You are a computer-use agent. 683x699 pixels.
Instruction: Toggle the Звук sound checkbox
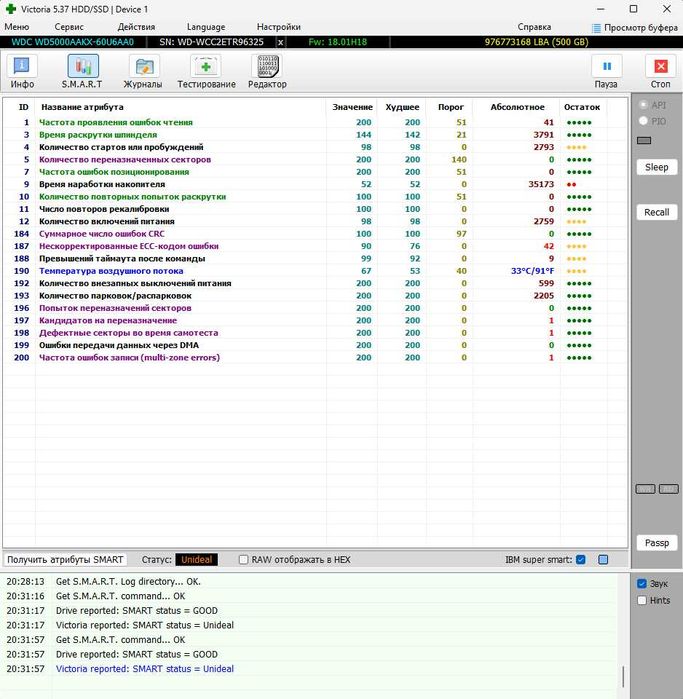(642, 584)
